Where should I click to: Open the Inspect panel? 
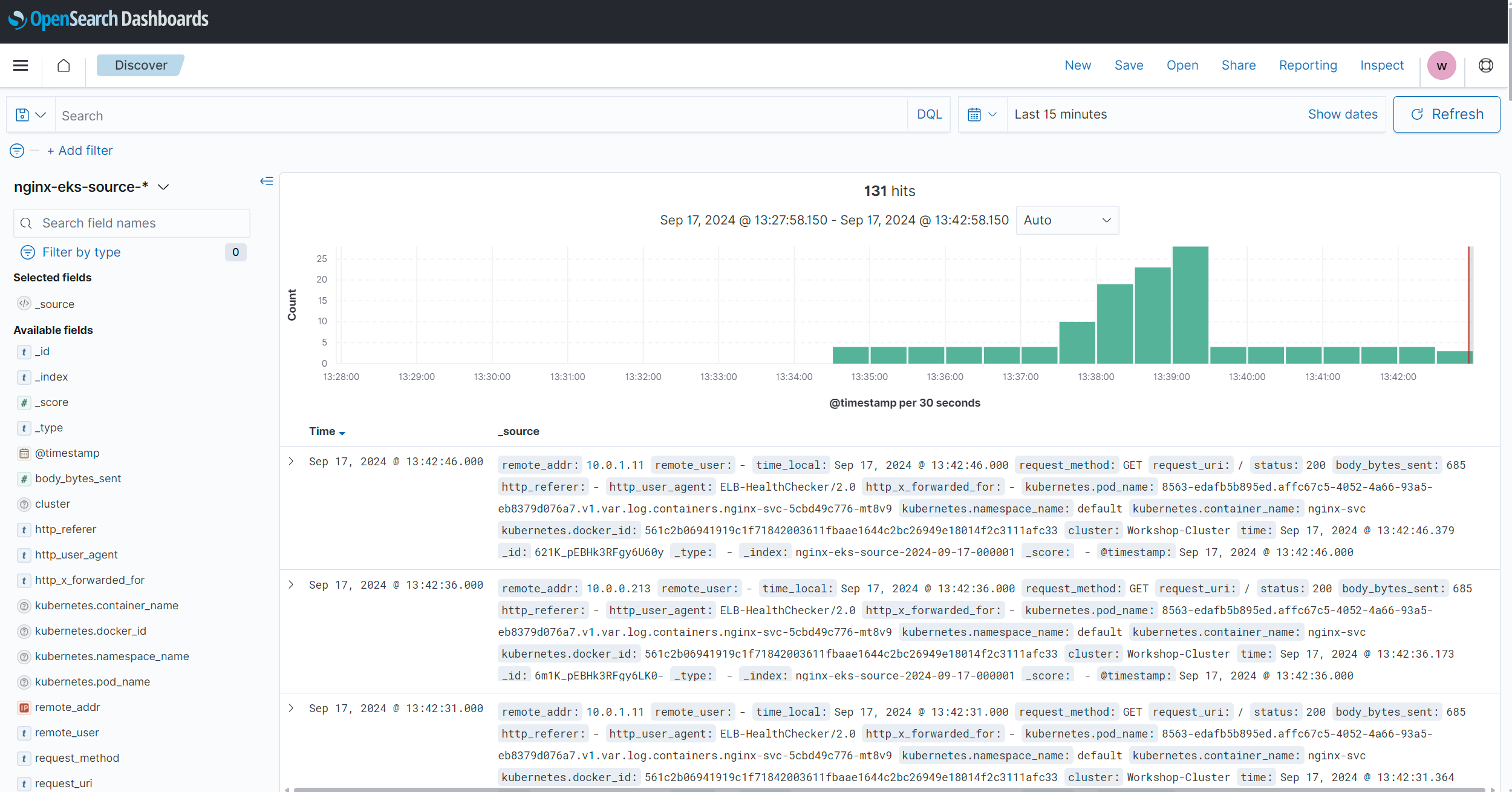click(x=1381, y=65)
